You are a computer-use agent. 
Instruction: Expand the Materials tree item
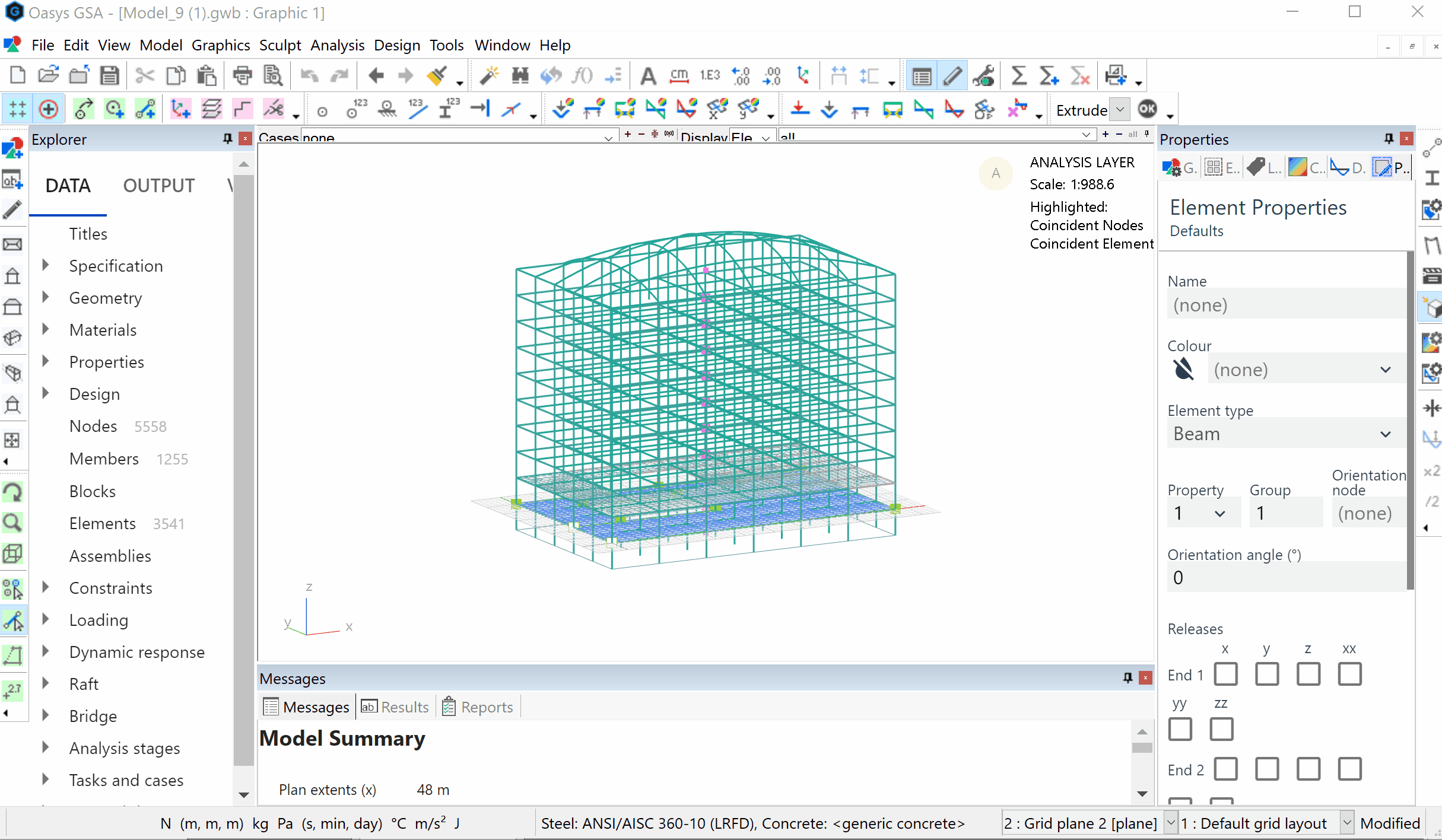46,329
